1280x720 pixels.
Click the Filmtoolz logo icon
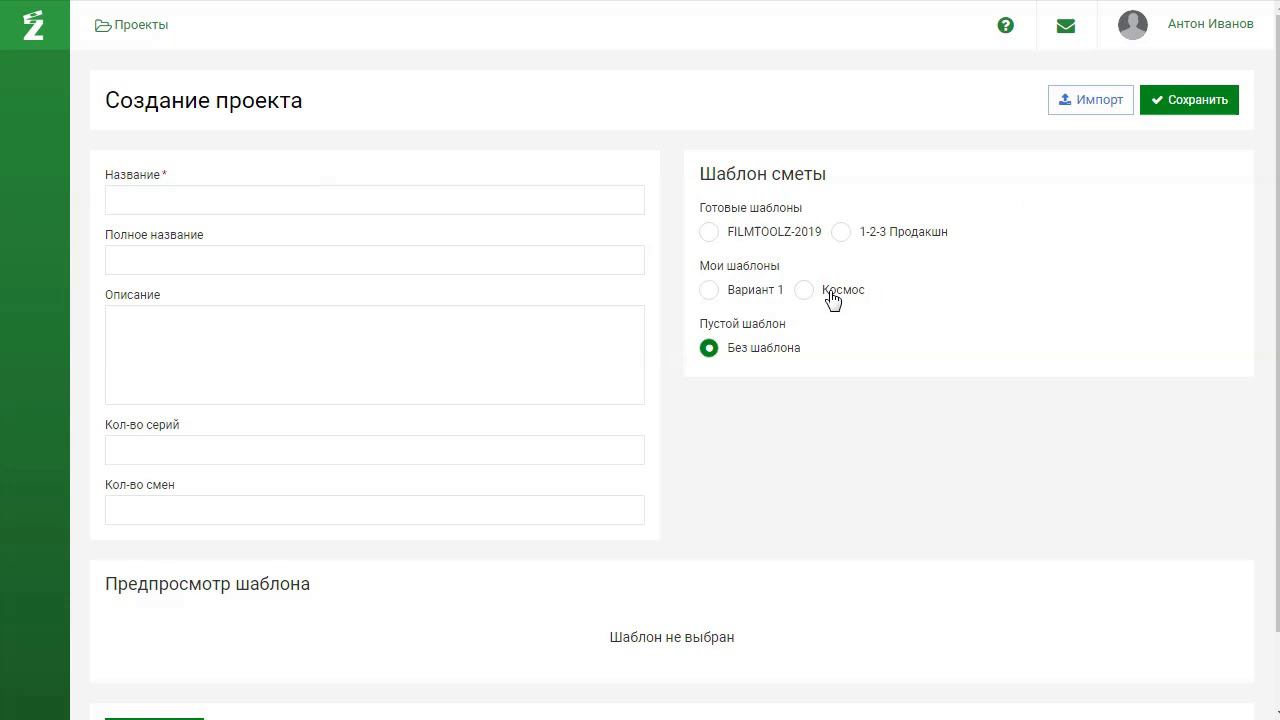(x=34, y=25)
